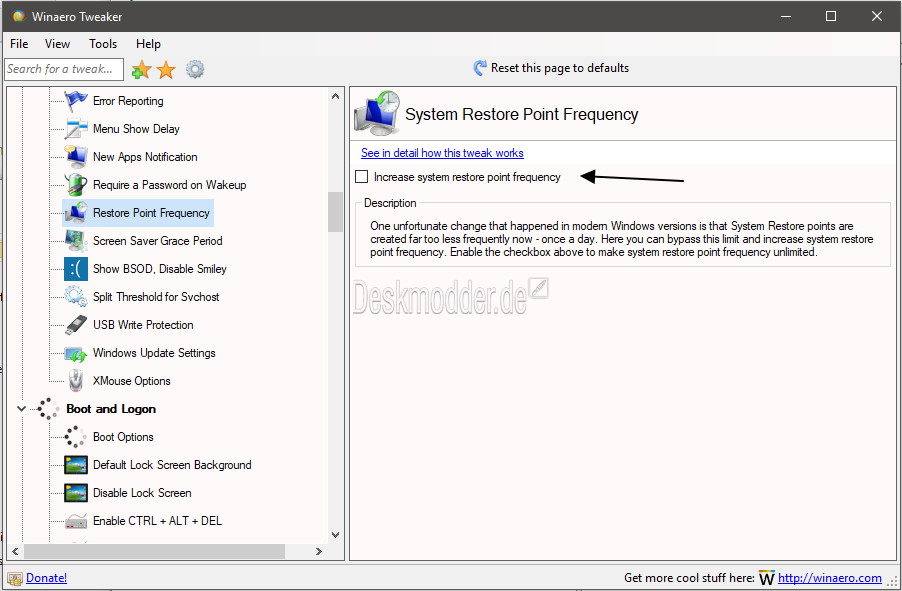Select New Apps Notification tweak
Image resolution: width=902 pixels, height=591 pixels.
pyautogui.click(x=145, y=157)
